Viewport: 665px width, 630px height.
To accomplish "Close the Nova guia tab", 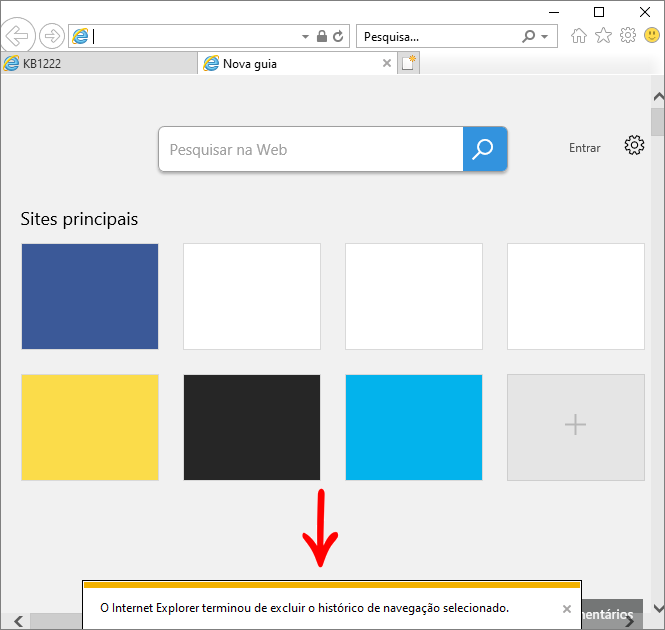I will pyautogui.click(x=387, y=63).
